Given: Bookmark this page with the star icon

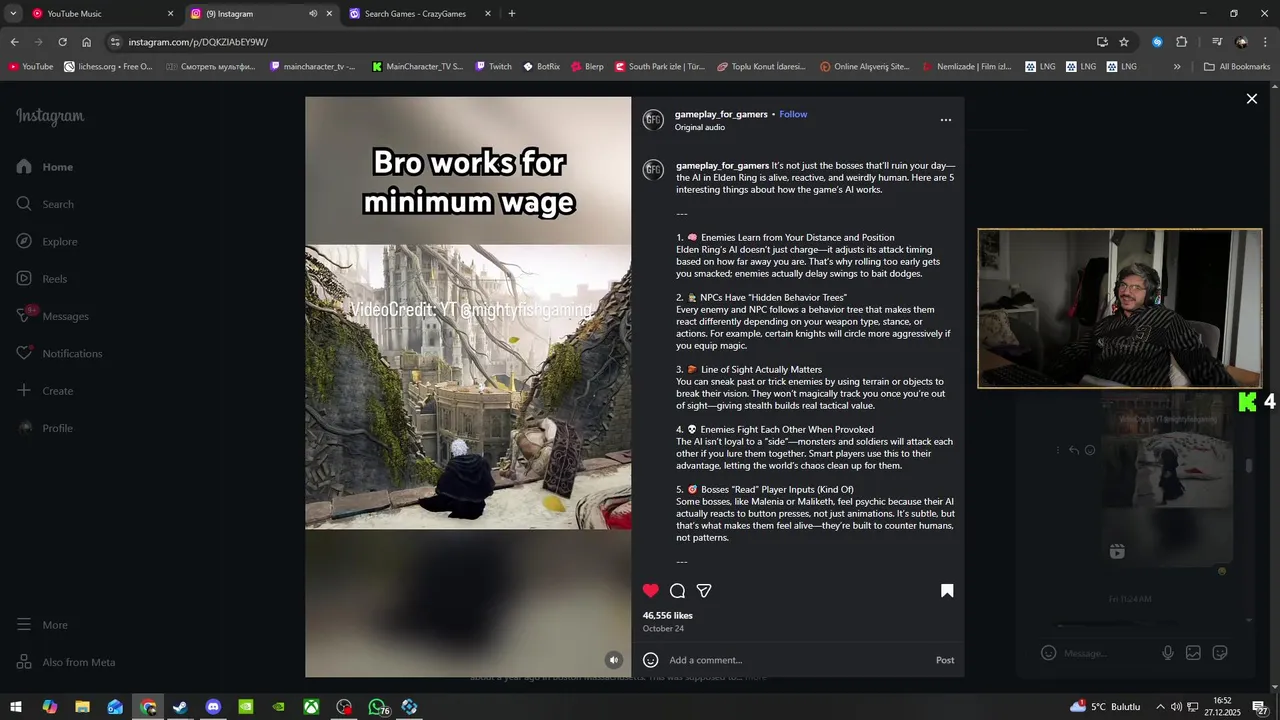Looking at the screenshot, I should click(x=1124, y=42).
